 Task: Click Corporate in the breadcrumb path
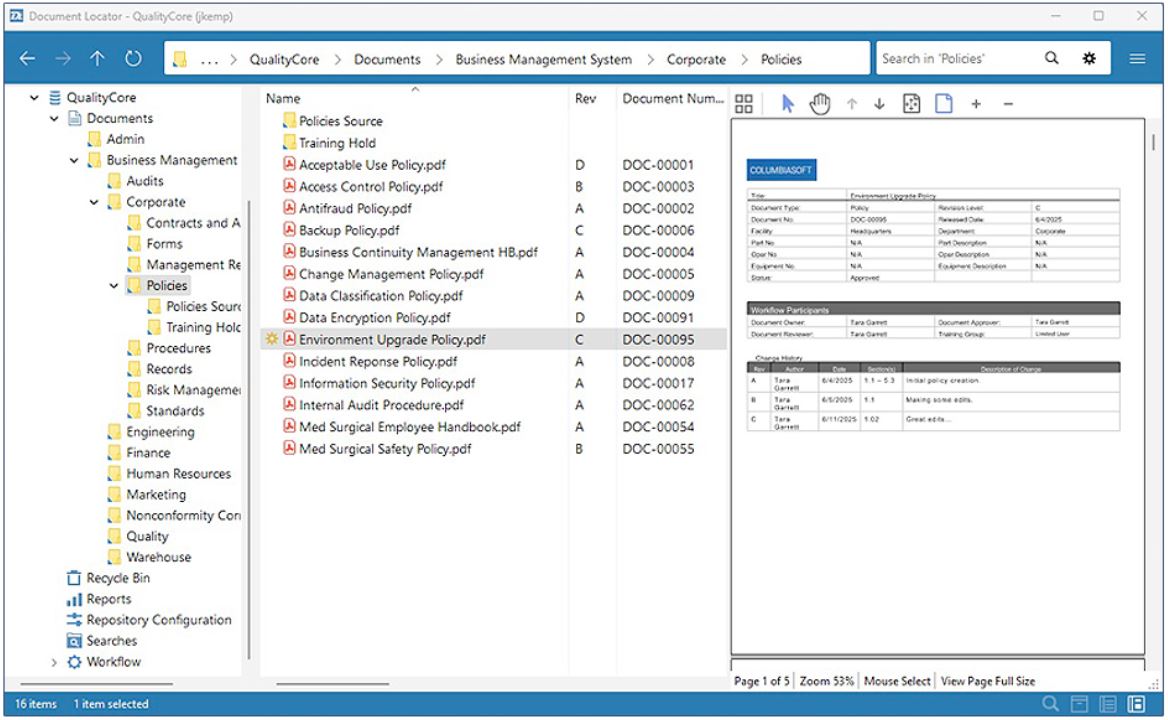click(696, 60)
